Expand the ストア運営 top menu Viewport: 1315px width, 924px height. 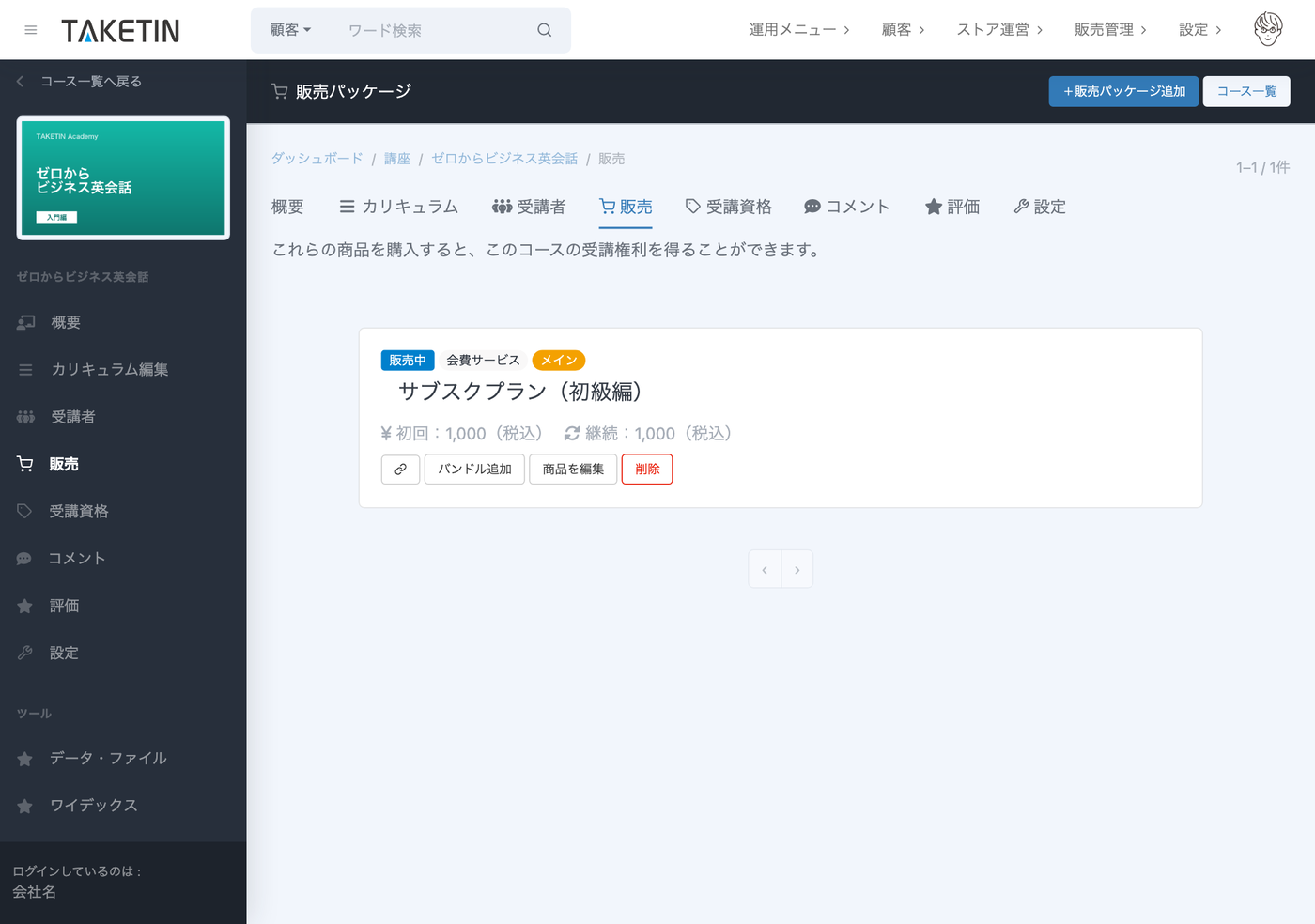coord(999,30)
